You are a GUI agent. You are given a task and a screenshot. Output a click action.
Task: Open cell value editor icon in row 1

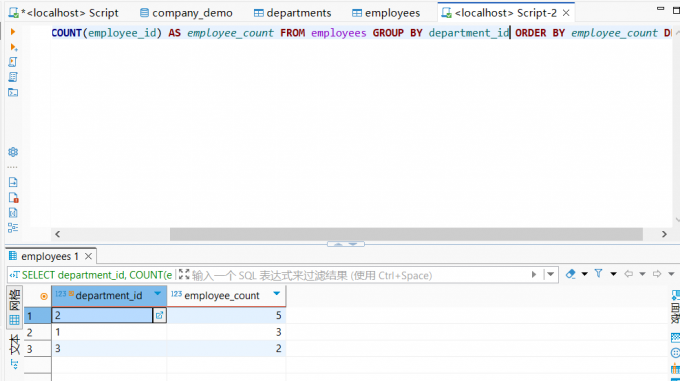(x=159, y=315)
